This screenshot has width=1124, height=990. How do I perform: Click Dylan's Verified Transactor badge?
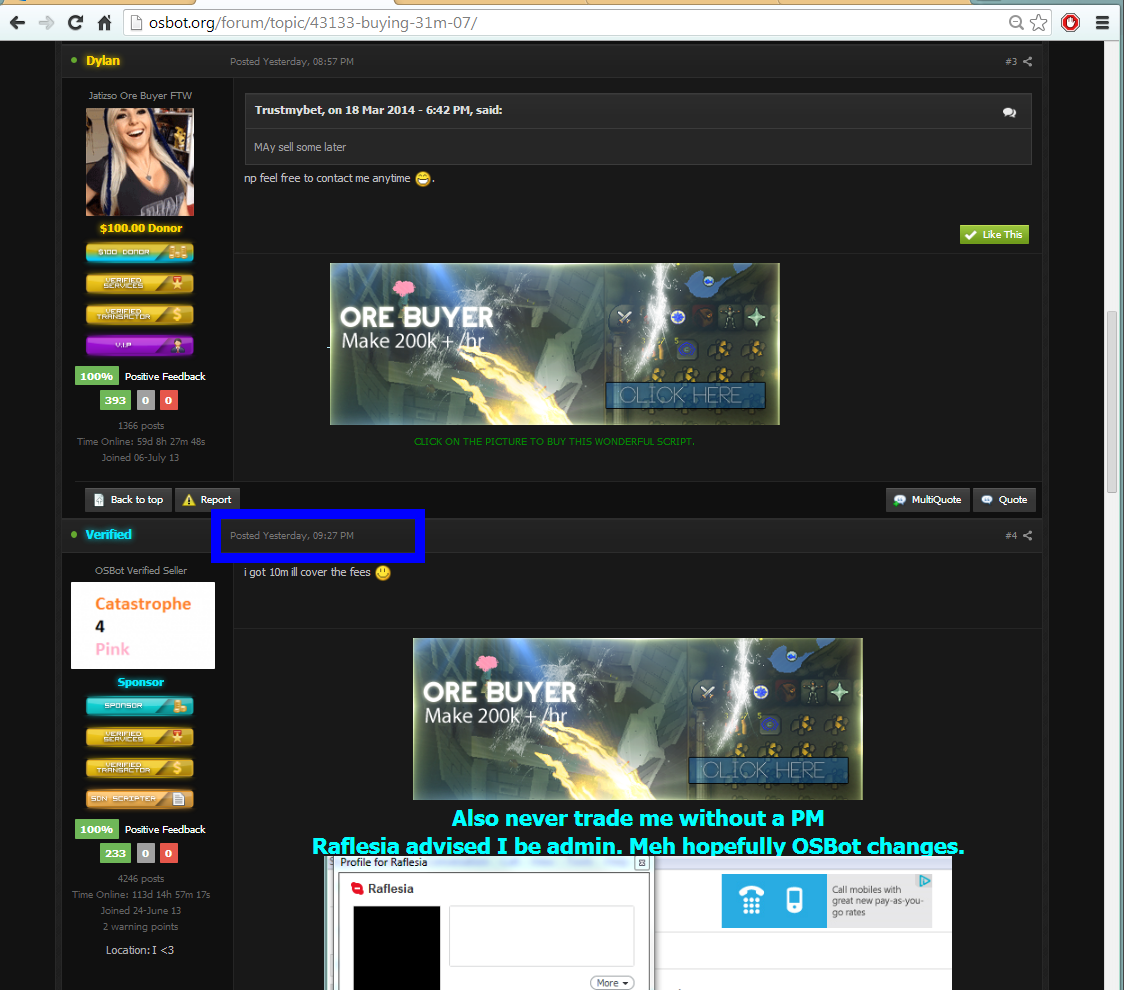140,314
